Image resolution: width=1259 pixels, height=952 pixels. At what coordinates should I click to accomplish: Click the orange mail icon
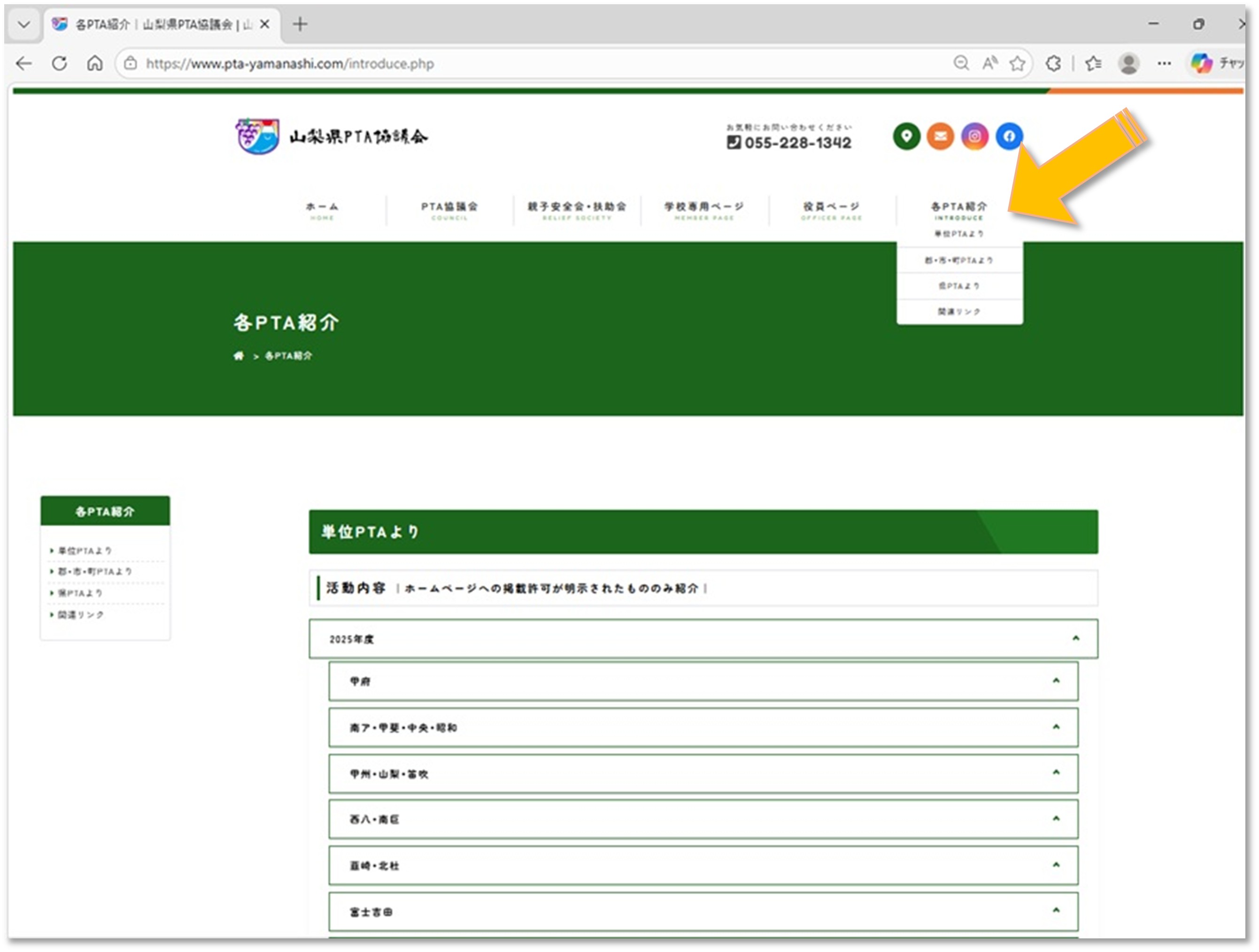click(x=941, y=137)
